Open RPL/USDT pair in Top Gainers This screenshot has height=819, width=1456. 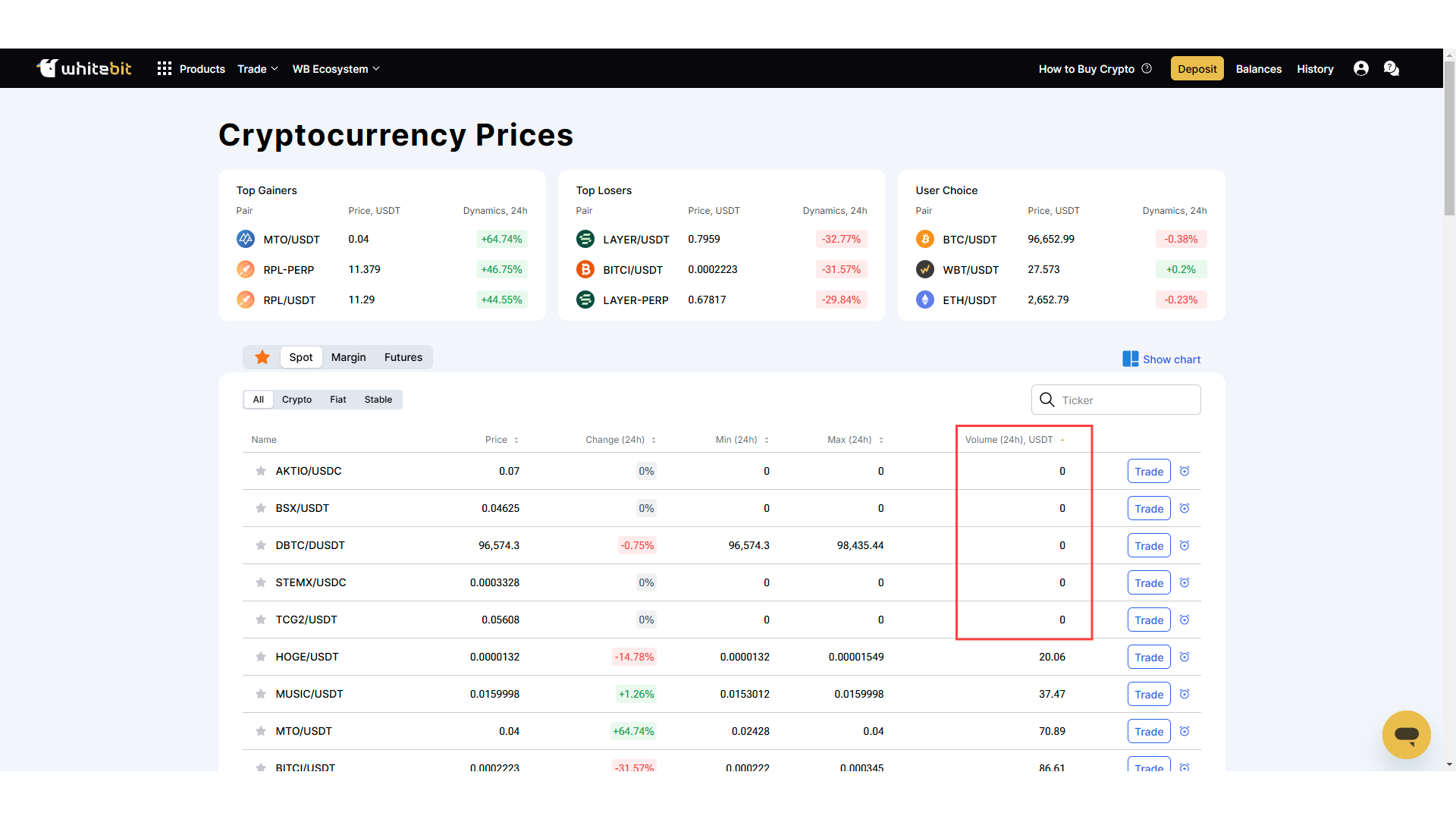[290, 300]
